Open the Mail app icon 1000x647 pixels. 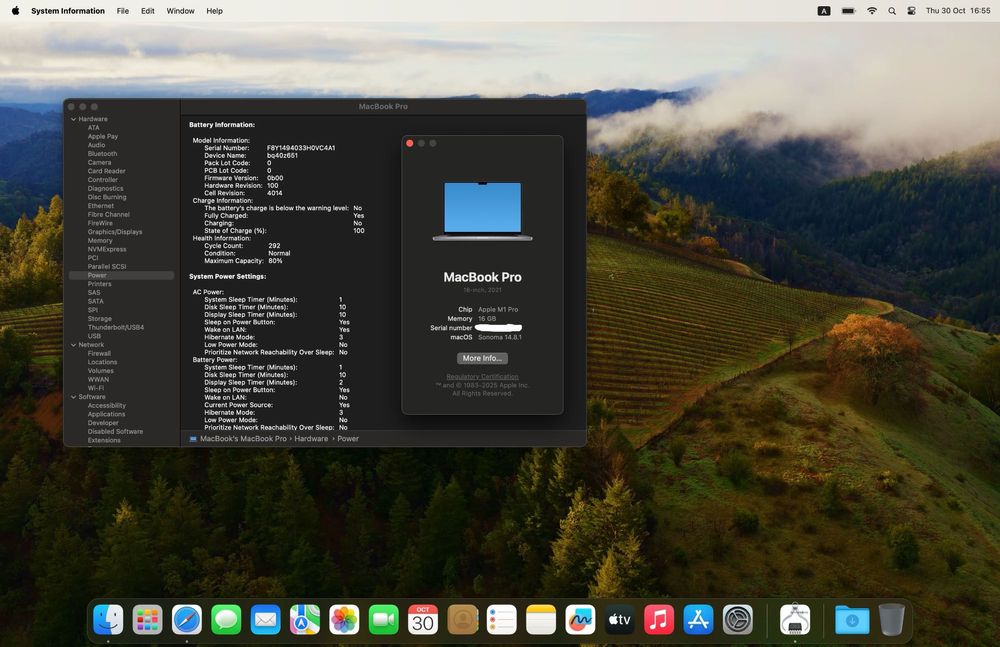265,620
